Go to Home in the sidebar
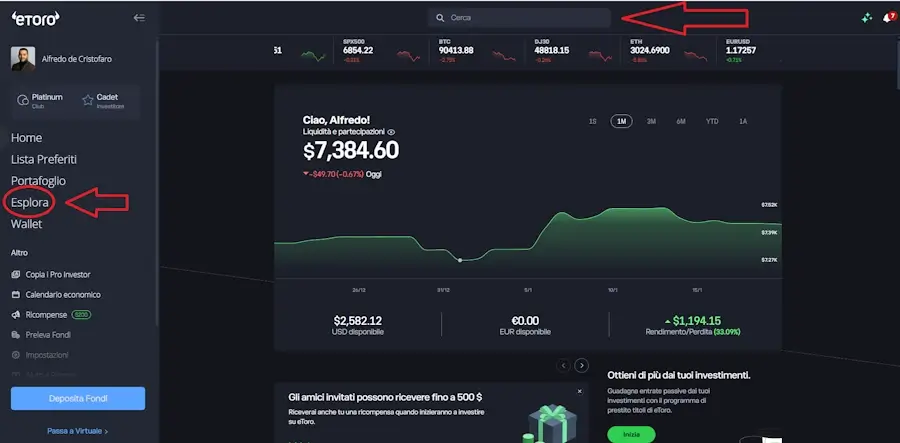 (x=26, y=138)
